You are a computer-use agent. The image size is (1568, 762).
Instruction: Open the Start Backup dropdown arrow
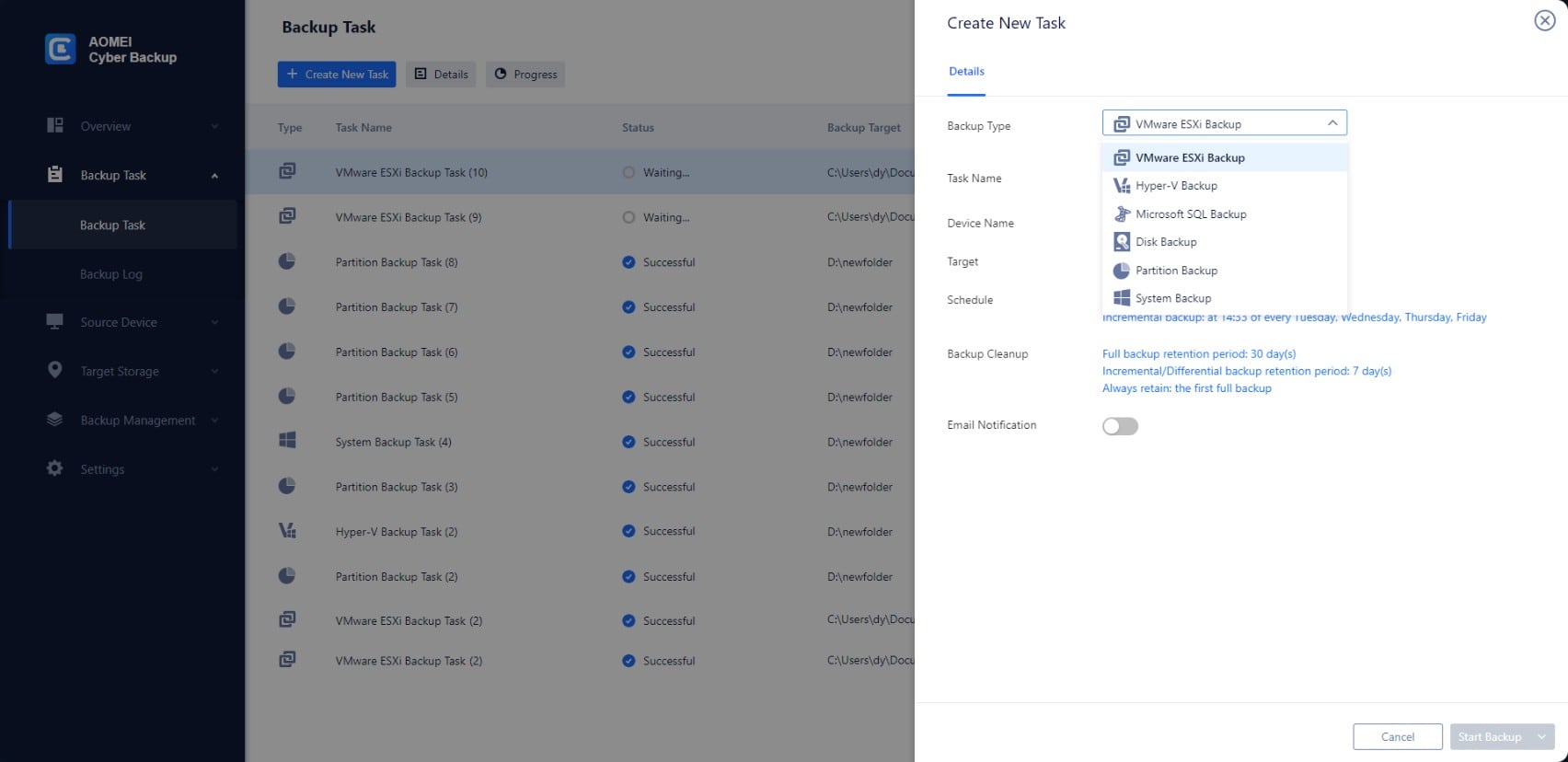(x=1541, y=737)
